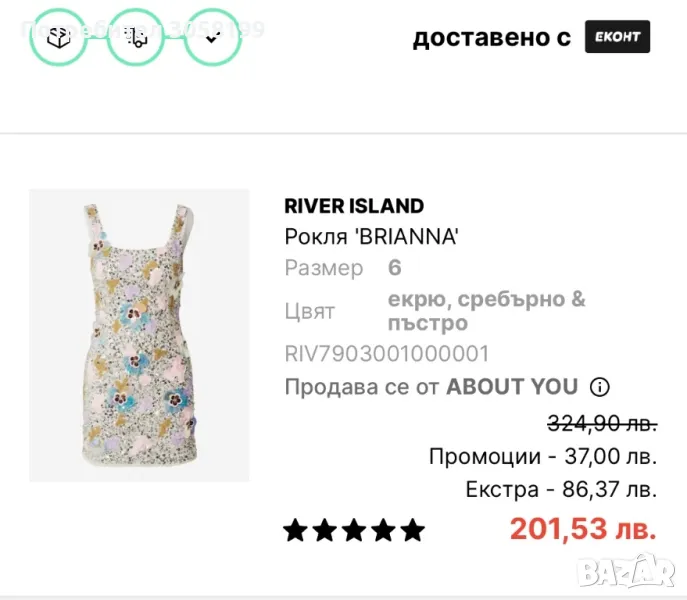Click the third rating star
687x600 pixels.
[354, 530]
